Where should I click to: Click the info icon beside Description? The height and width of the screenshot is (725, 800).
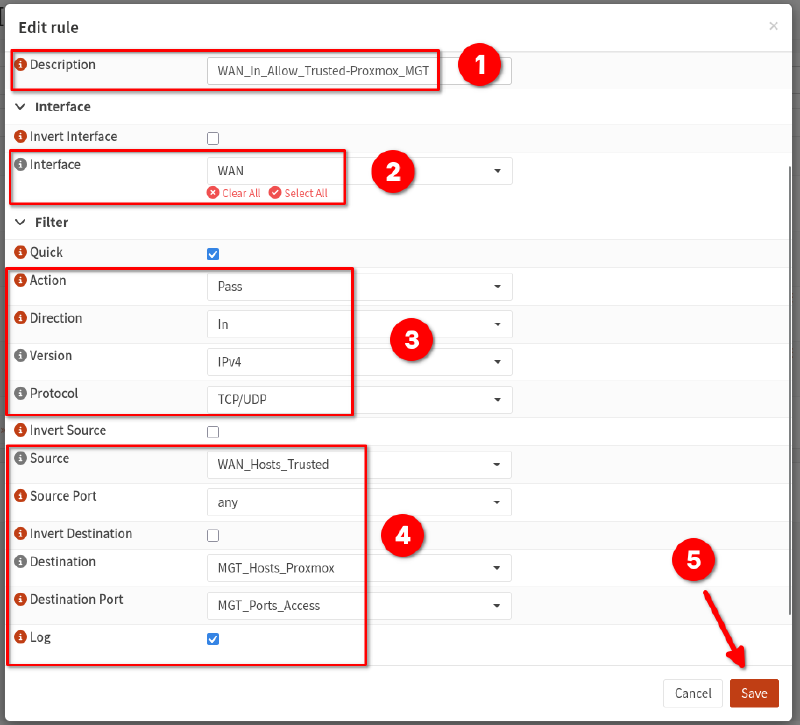pos(20,65)
